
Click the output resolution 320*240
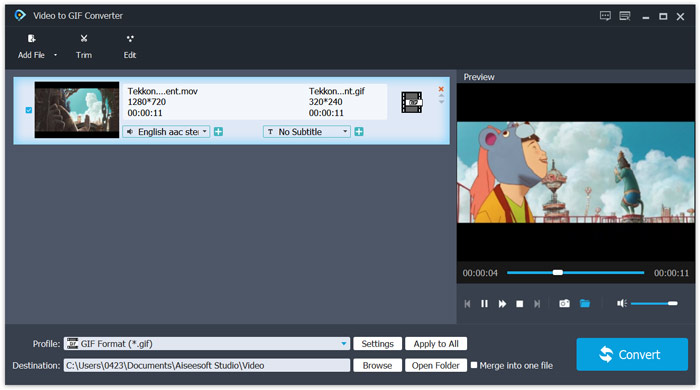click(325, 102)
